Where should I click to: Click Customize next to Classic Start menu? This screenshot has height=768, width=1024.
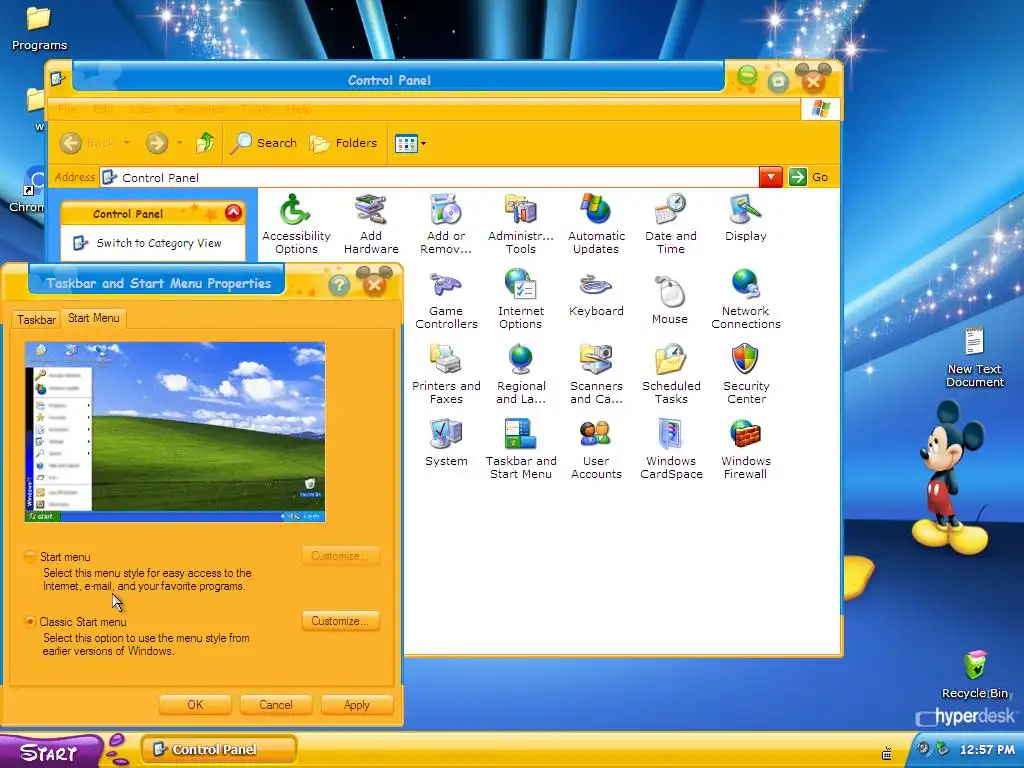pos(340,620)
